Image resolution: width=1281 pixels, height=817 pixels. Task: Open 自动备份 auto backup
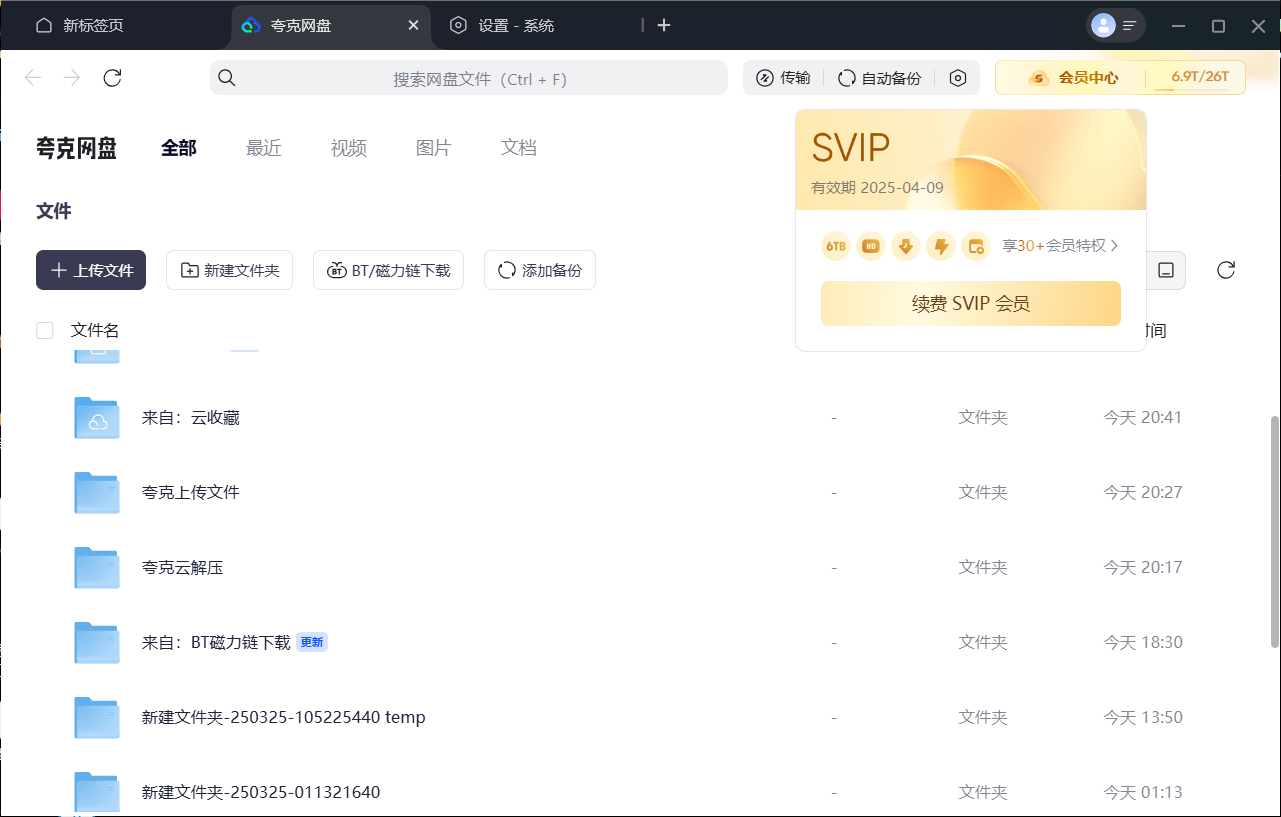(879, 78)
